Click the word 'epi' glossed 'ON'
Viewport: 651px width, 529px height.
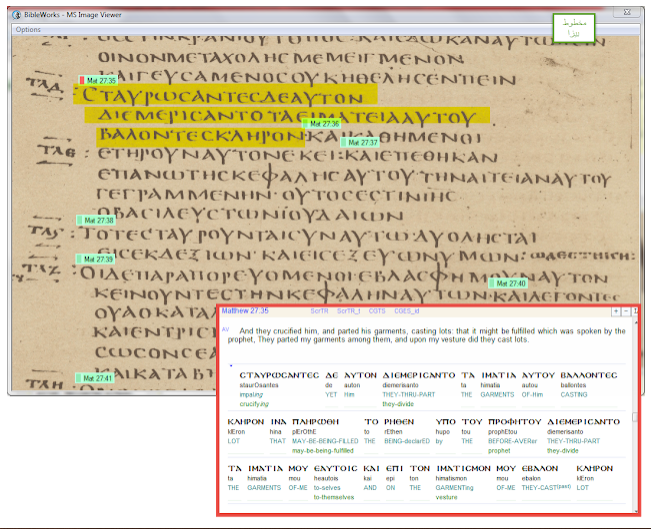390,478
